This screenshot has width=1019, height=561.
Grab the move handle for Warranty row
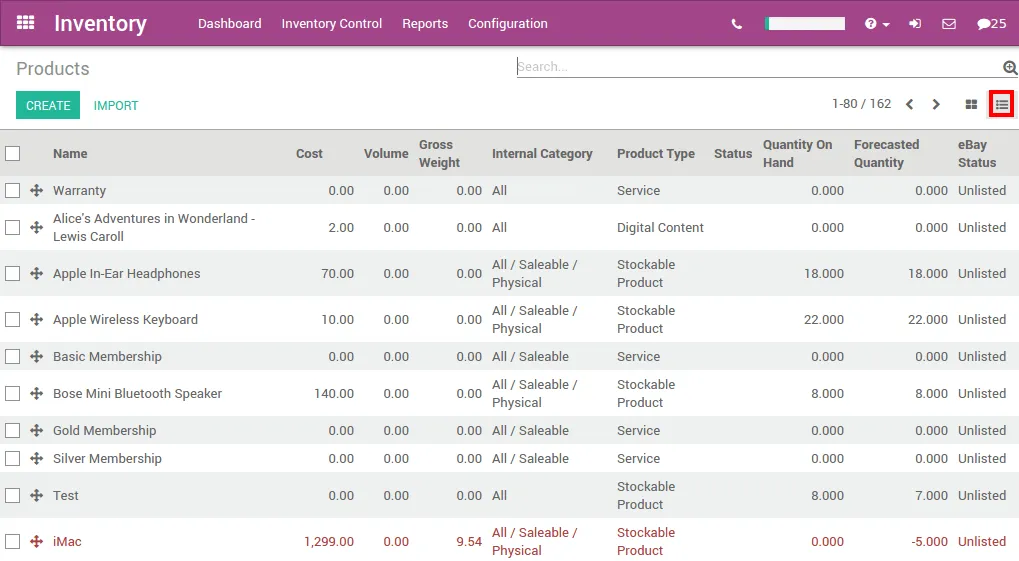point(36,190)
